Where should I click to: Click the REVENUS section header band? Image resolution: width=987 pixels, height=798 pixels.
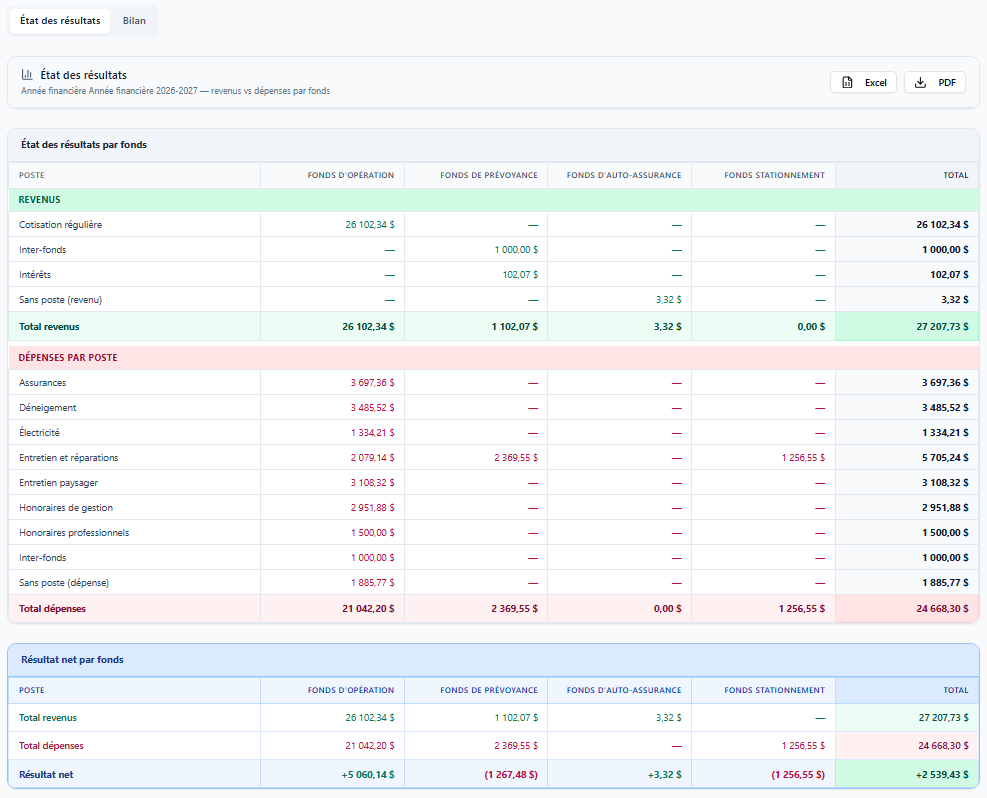click(x=494, y=200)
